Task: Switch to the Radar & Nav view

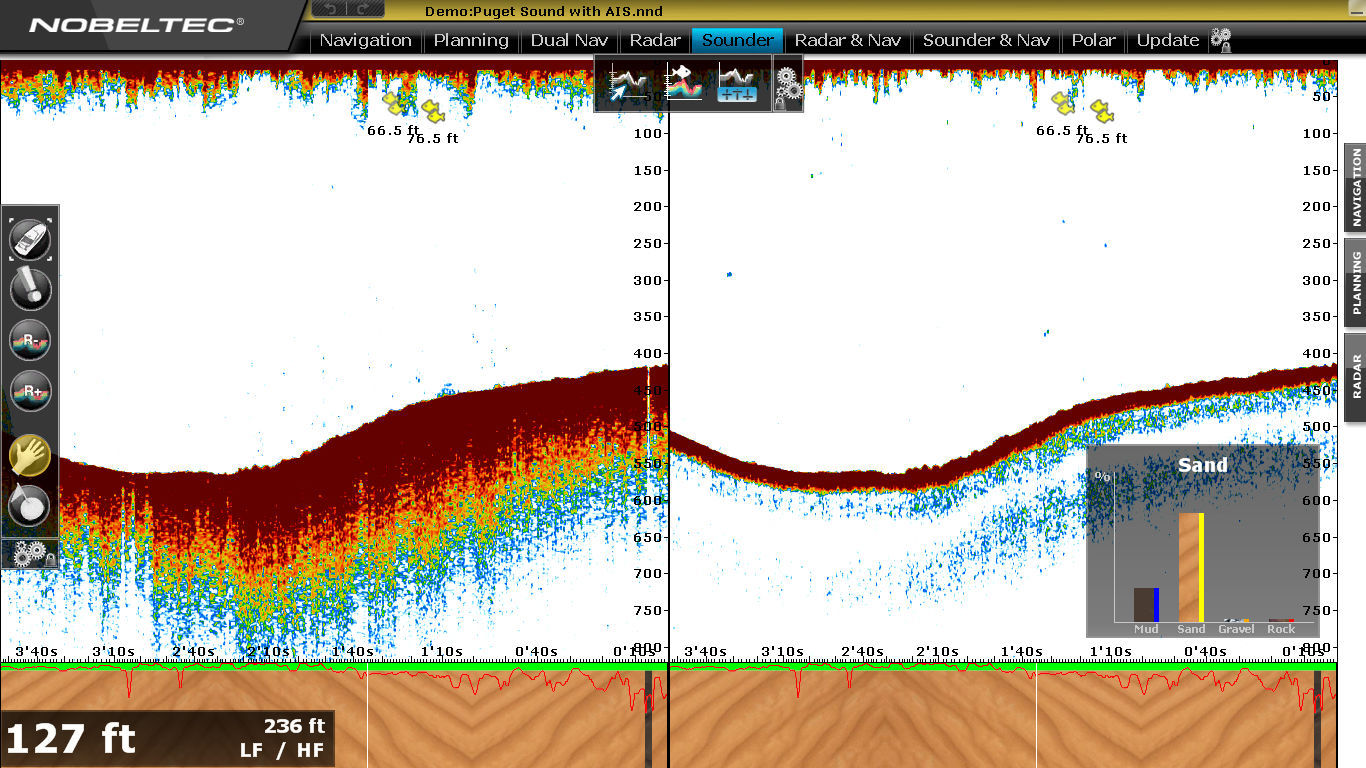Action: (848, 40)
